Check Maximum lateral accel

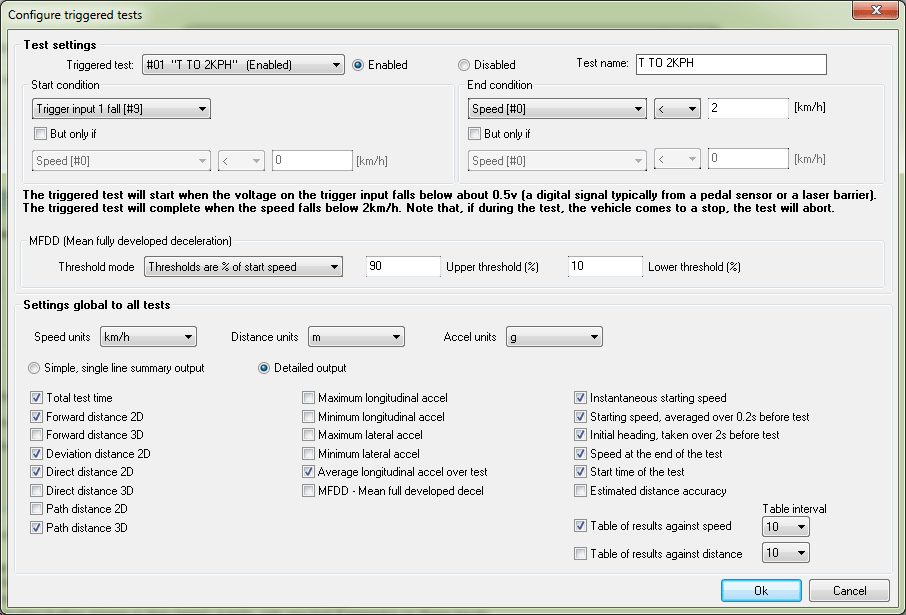tap(309, 435)
